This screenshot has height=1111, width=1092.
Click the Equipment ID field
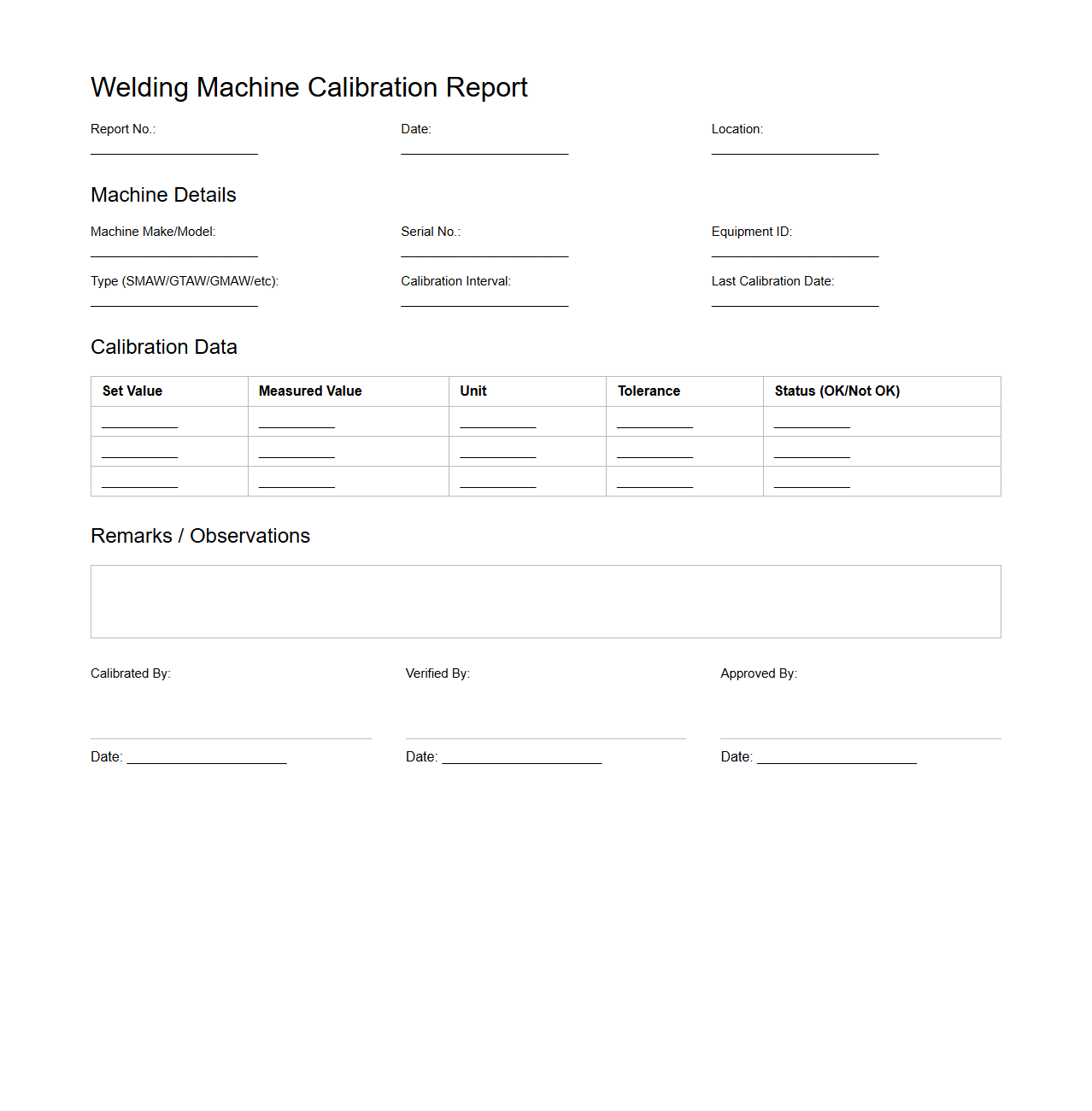[x=794, y=253]
